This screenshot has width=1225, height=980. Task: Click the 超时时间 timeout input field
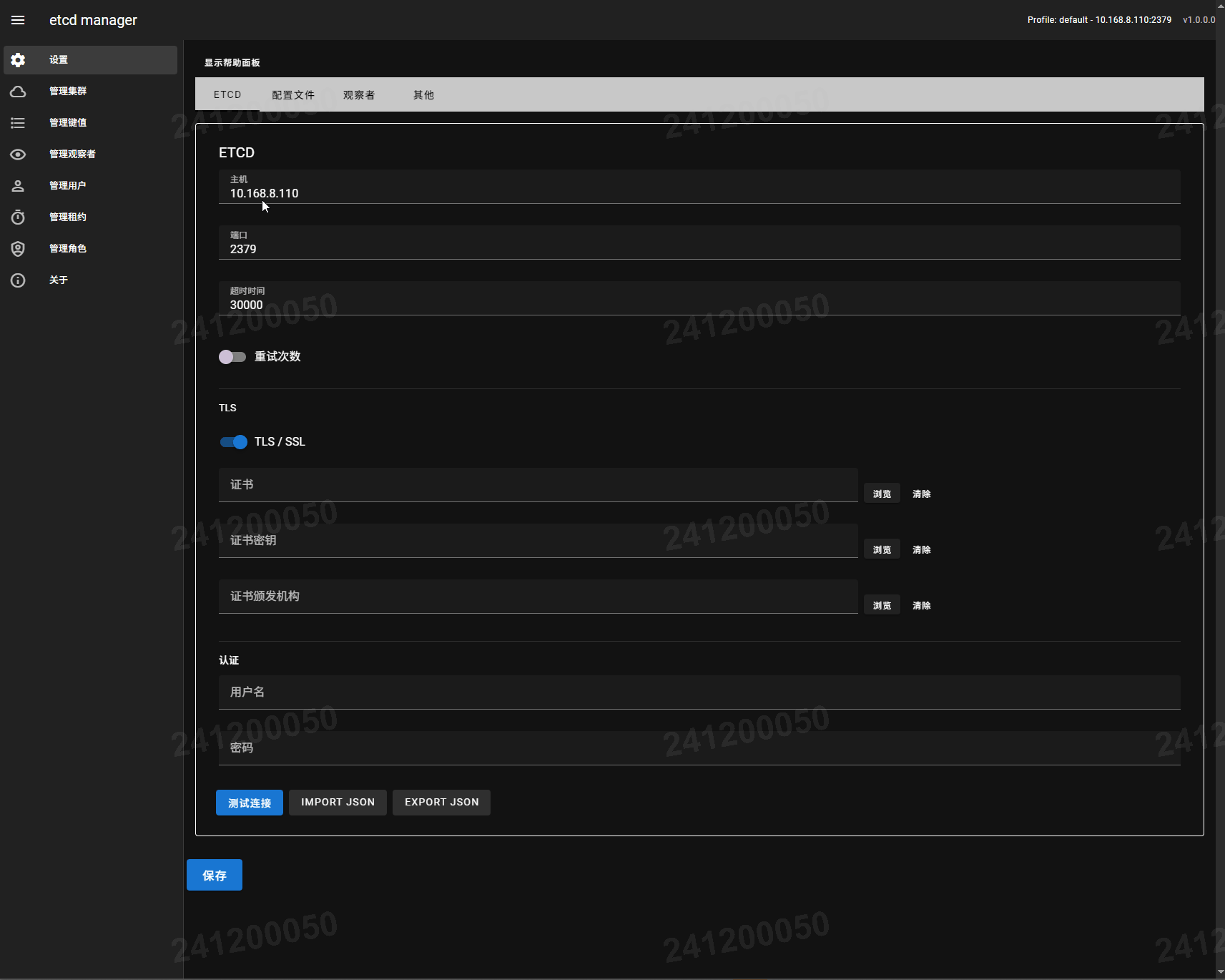tap(699, 298)
